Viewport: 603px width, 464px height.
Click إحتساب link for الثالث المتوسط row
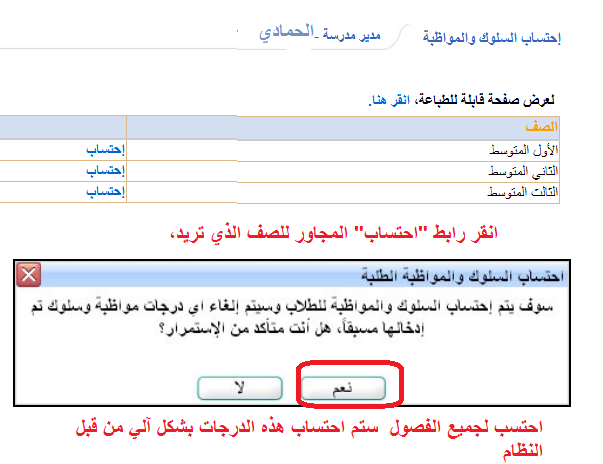105,191
